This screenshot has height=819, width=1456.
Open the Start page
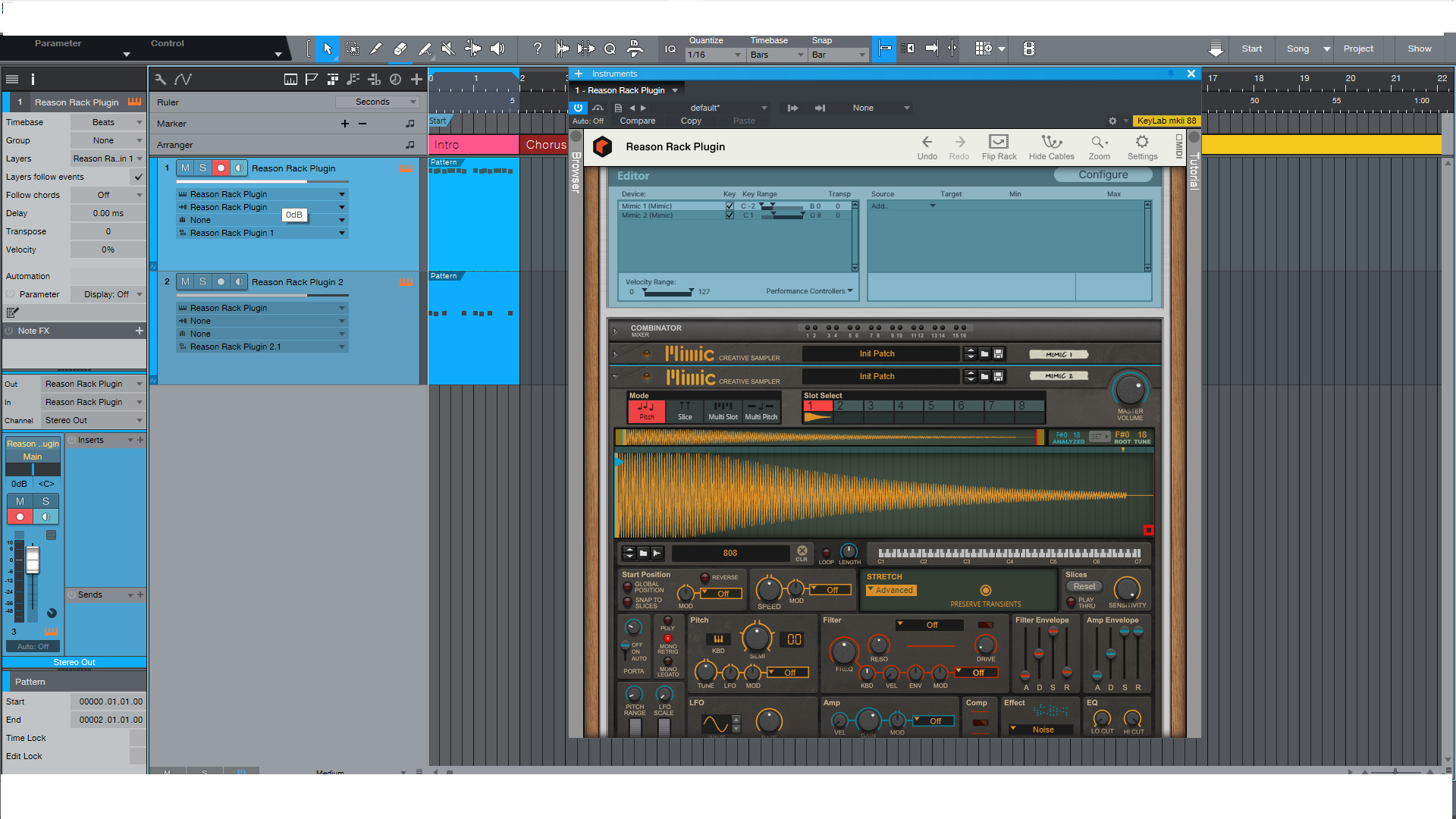click(1251, 49)
